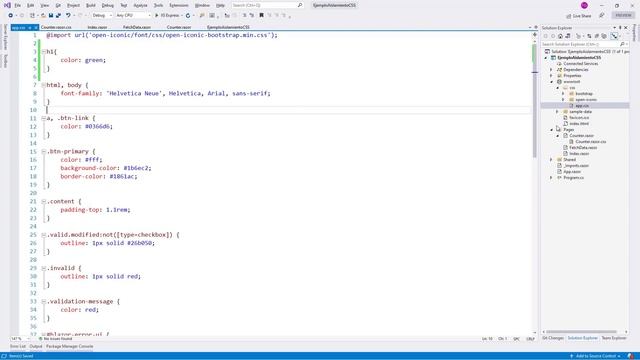Select index.html in Solution Explorer

point(579,124)
